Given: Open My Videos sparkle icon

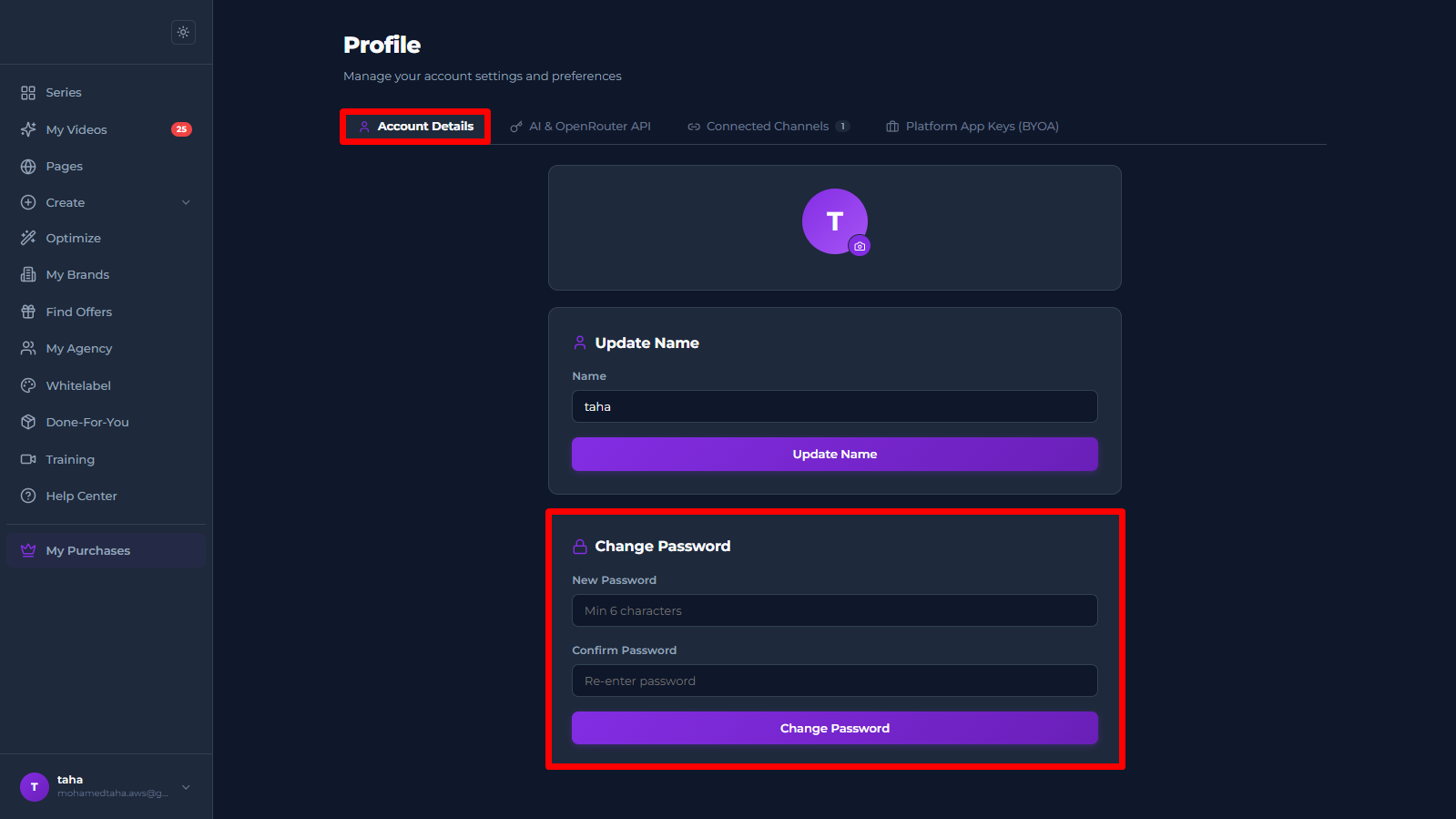Looking at the screenshot, I should coord(28,129).
